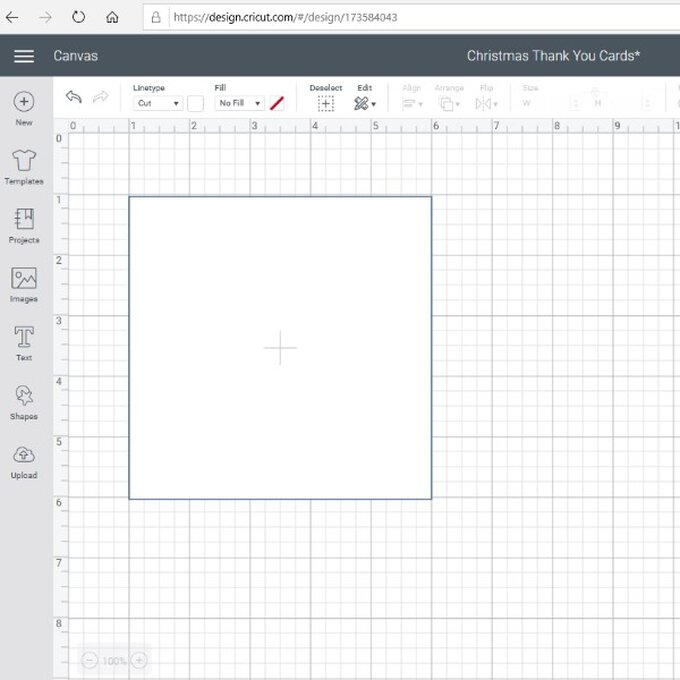Click the Deselect button
This screenshot has height=680, width=680.
[x=326, y=103]
